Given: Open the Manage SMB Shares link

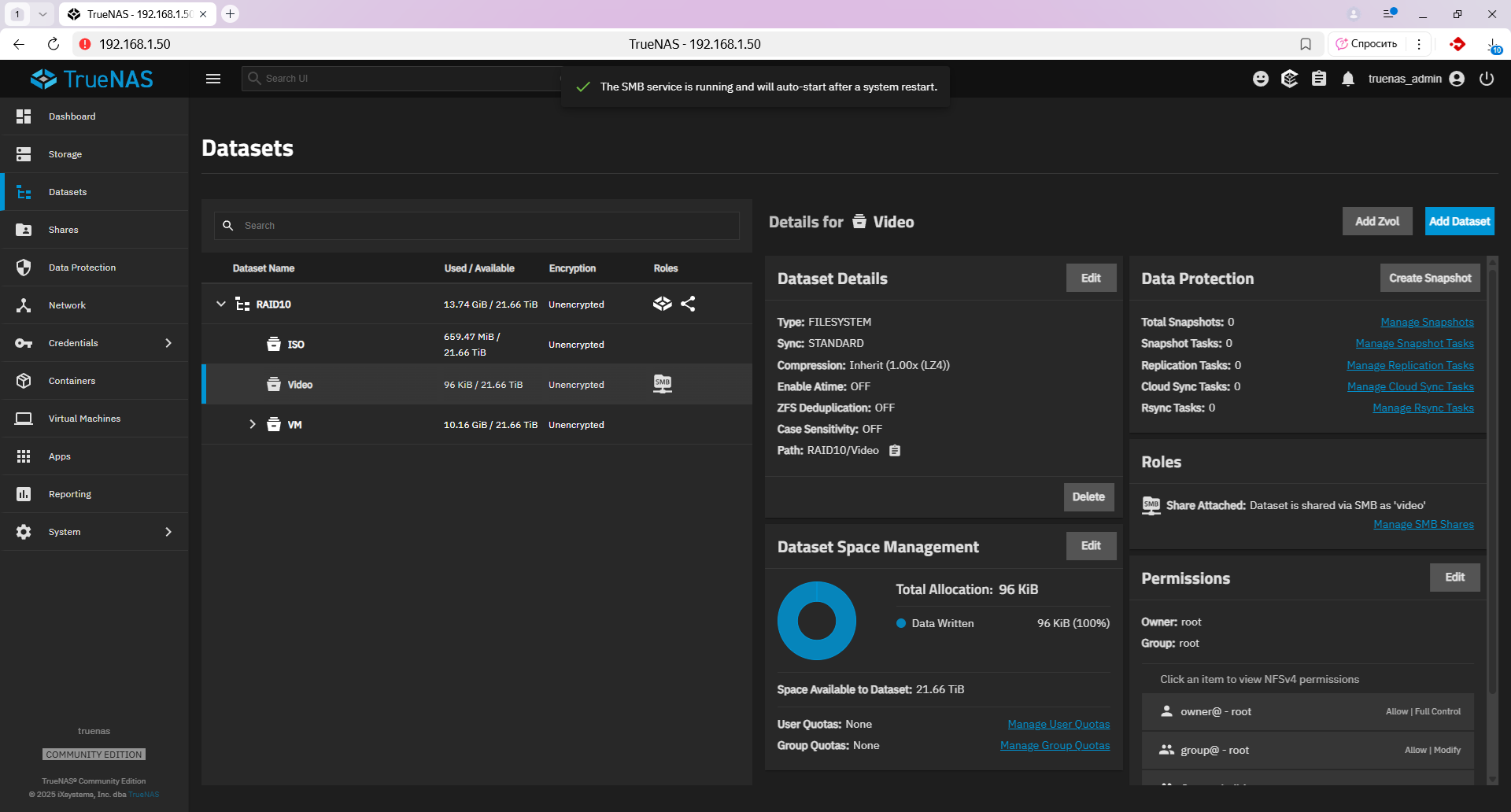Looking at the screenshot, I should (1423, 525).
